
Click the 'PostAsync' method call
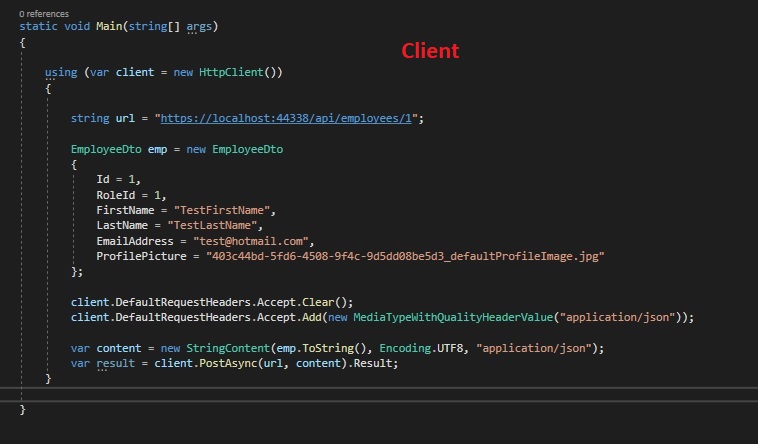(228, 363)
